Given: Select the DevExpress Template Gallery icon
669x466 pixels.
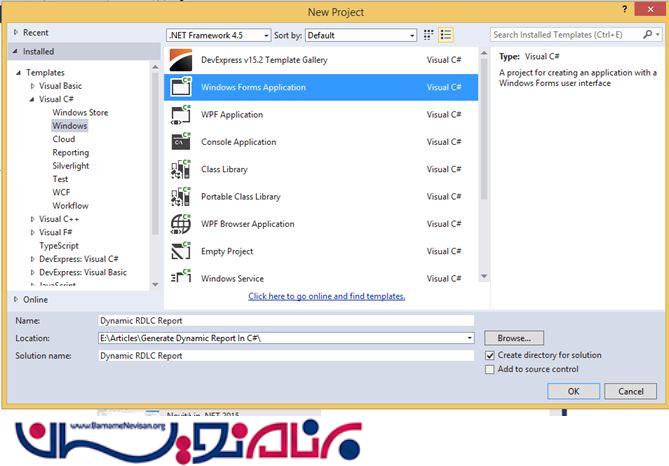Looking at the screenshot, I should click(181, 60).
